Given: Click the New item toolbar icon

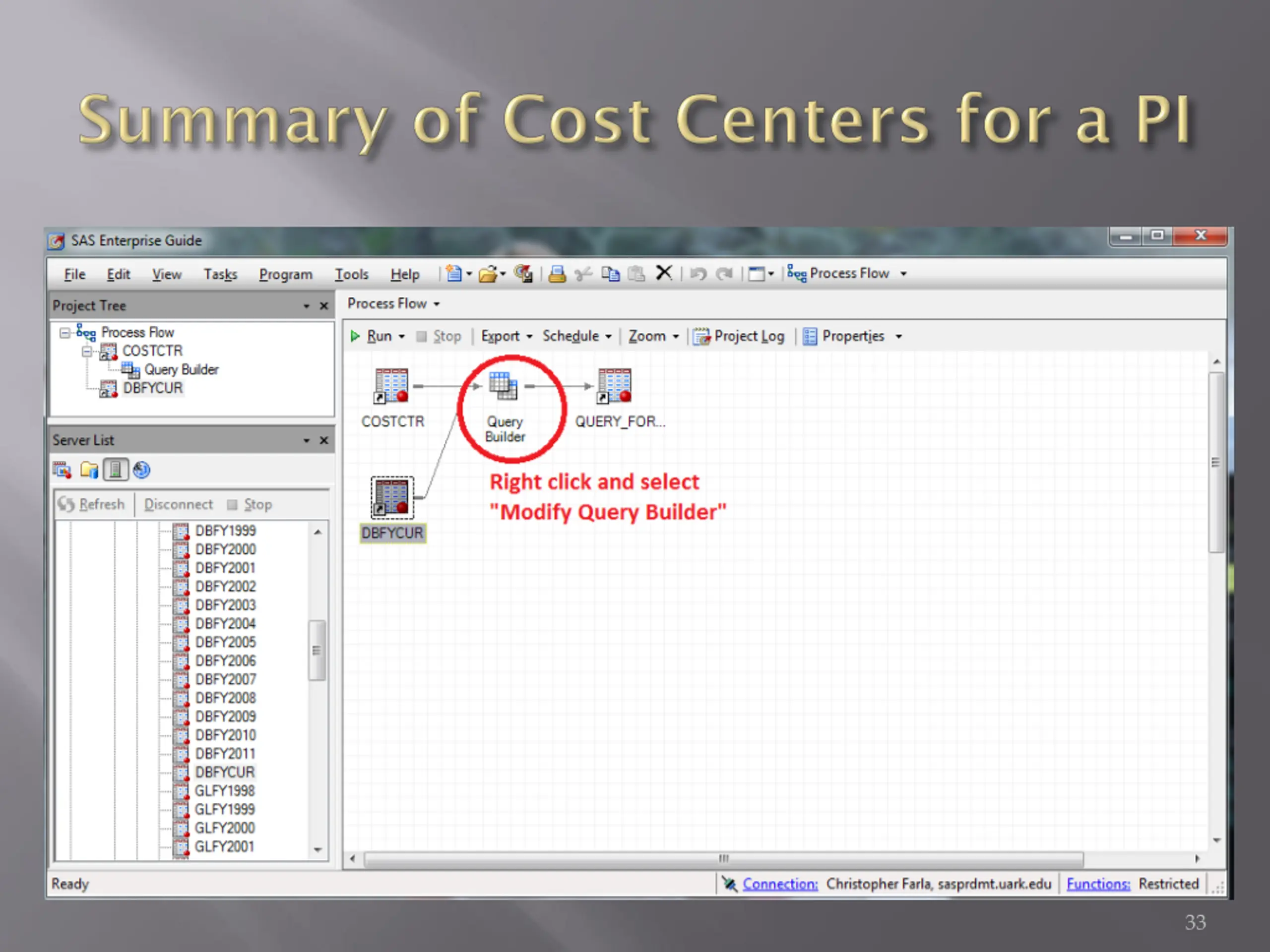Looking at the screenshot, I should 453,274.
